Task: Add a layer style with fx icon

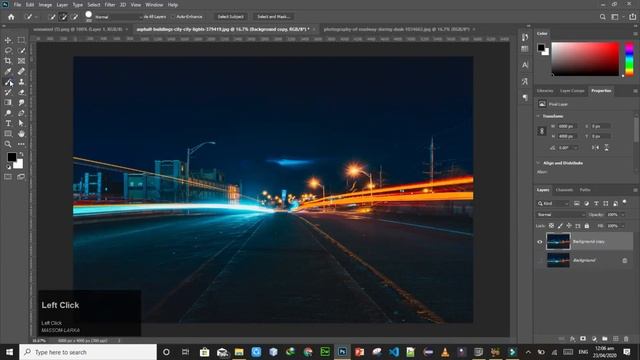Action: 572,339
